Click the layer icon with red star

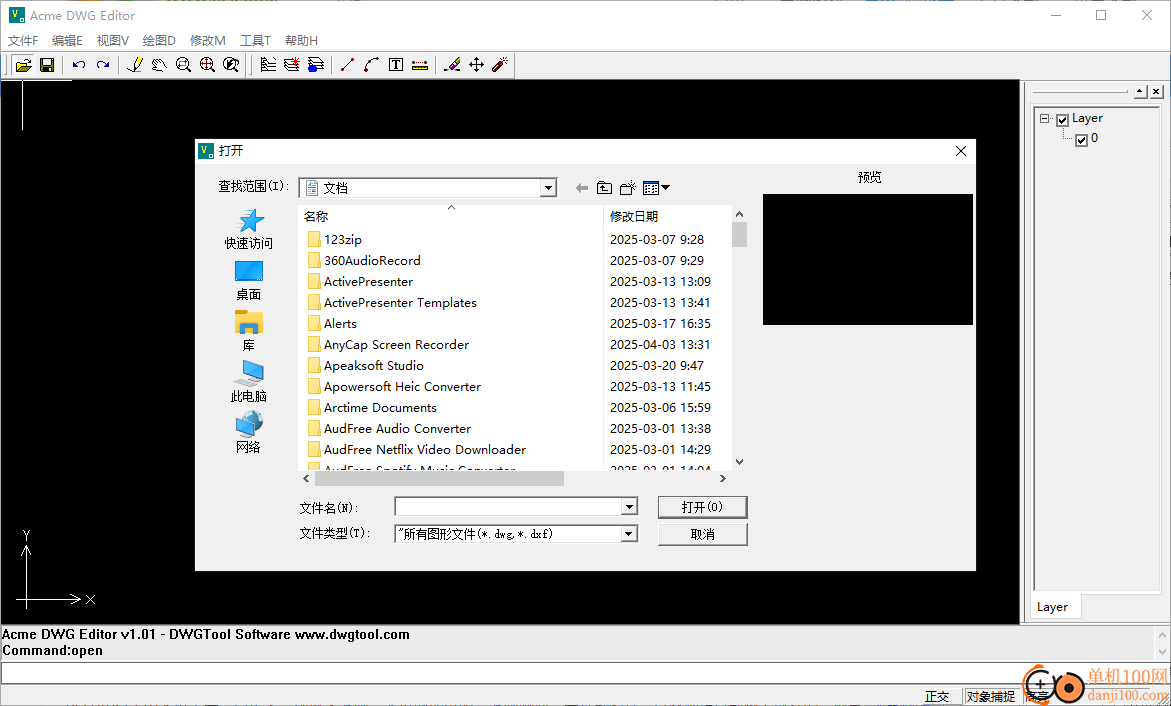click(x=292, y=65)
